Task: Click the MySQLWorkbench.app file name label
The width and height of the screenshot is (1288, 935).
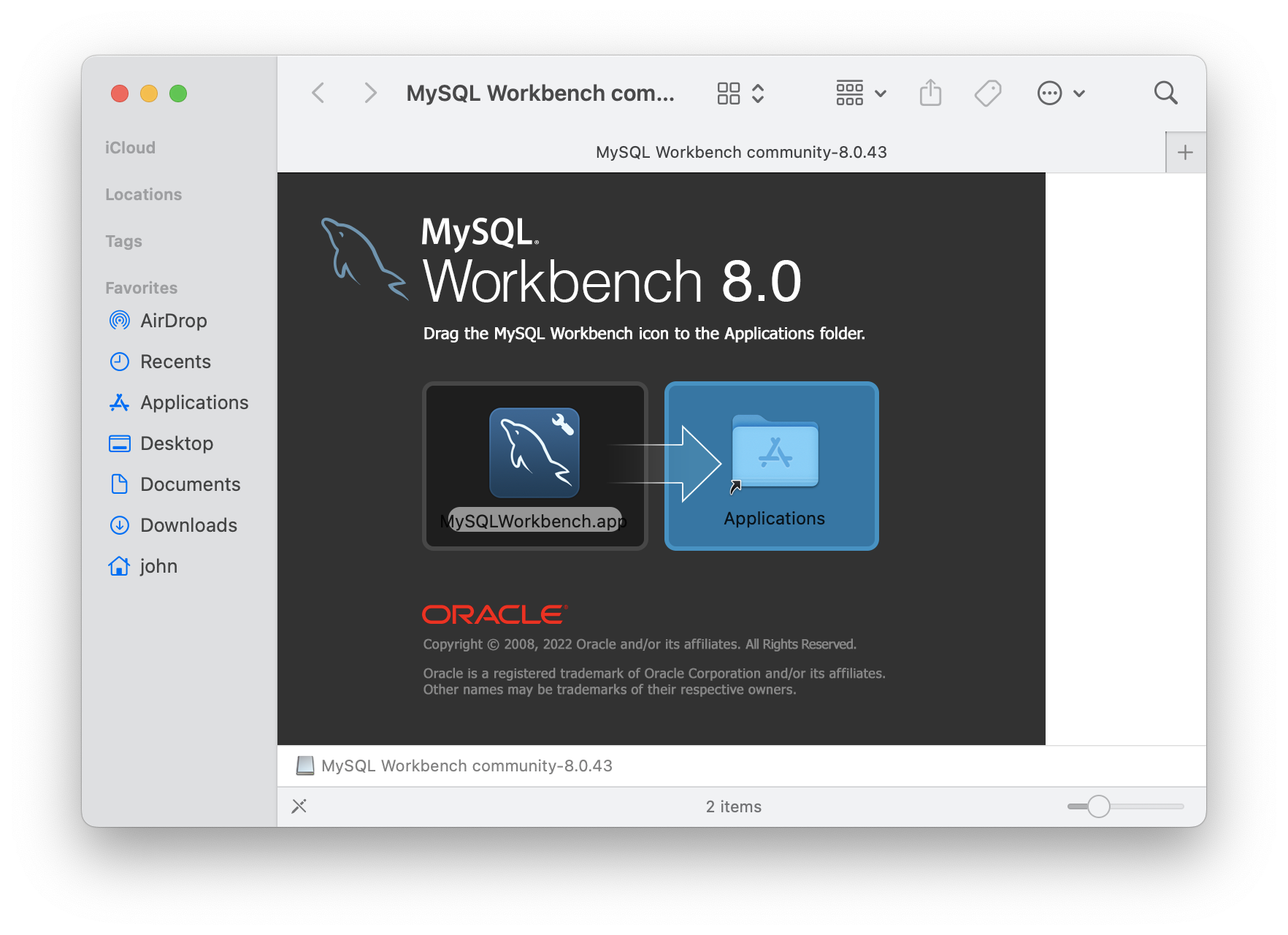Action: [534, 521]
